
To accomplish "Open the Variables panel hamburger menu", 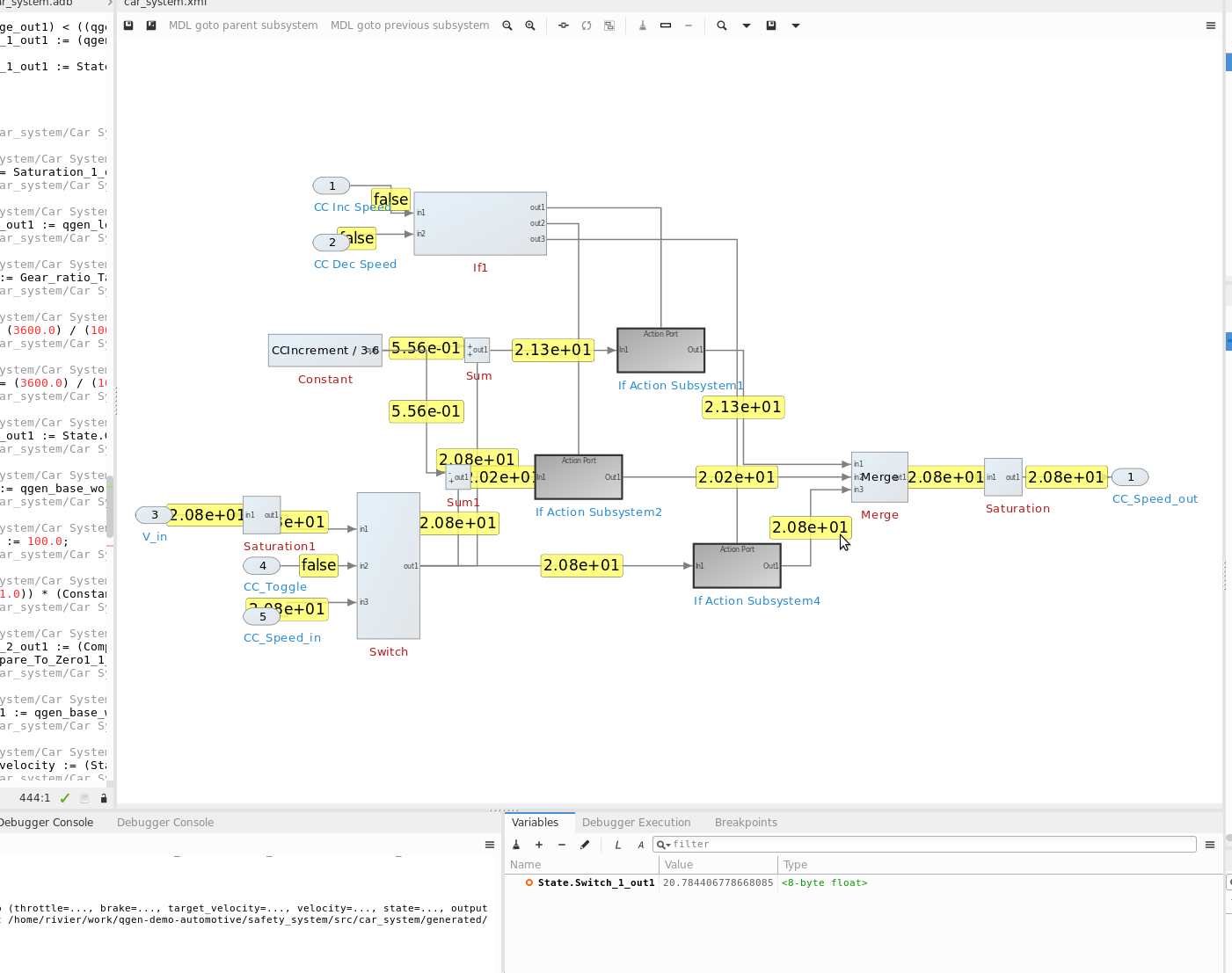I will (1210, 845).
